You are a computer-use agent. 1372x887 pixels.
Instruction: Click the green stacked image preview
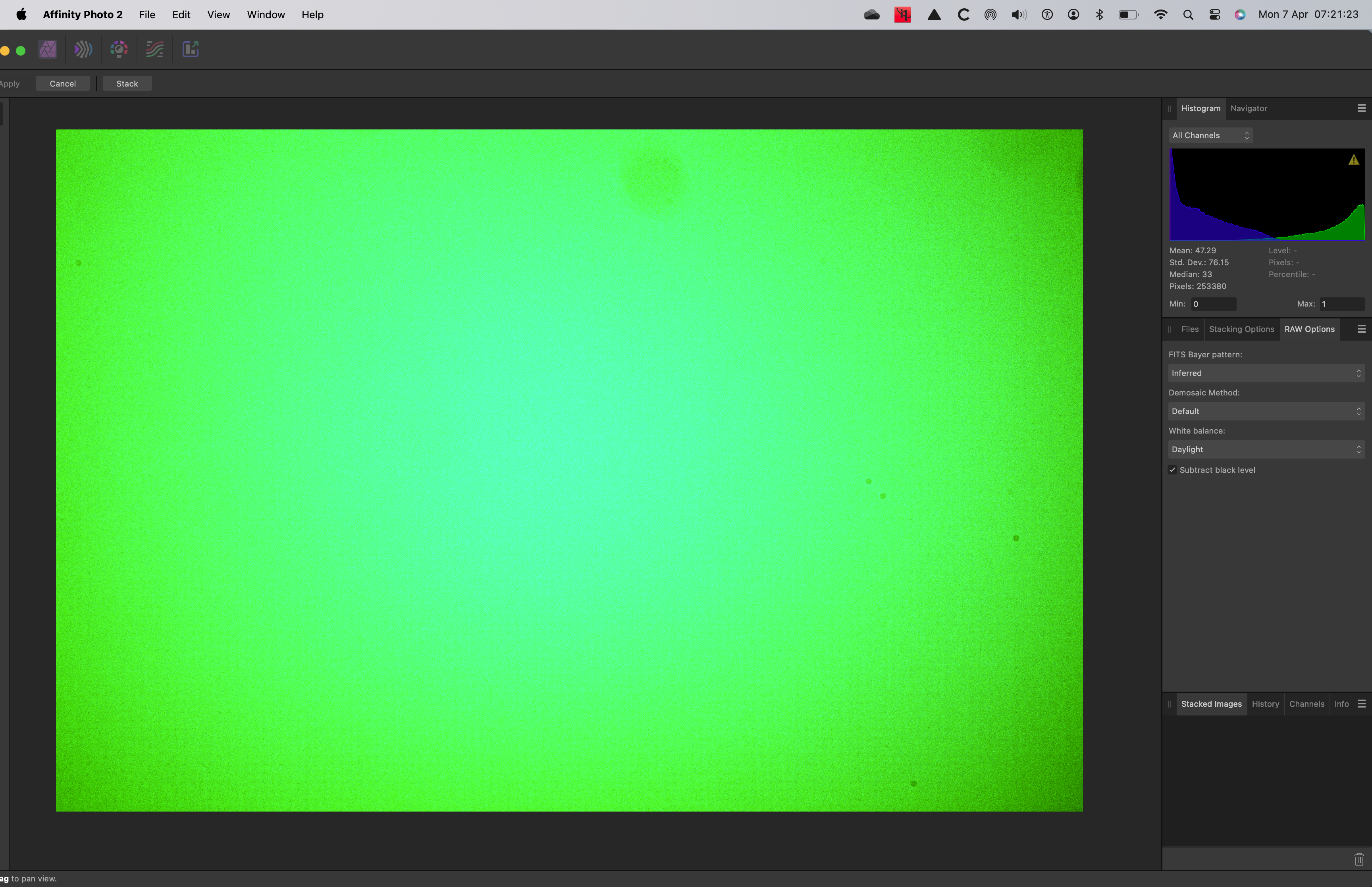point(569,470)
